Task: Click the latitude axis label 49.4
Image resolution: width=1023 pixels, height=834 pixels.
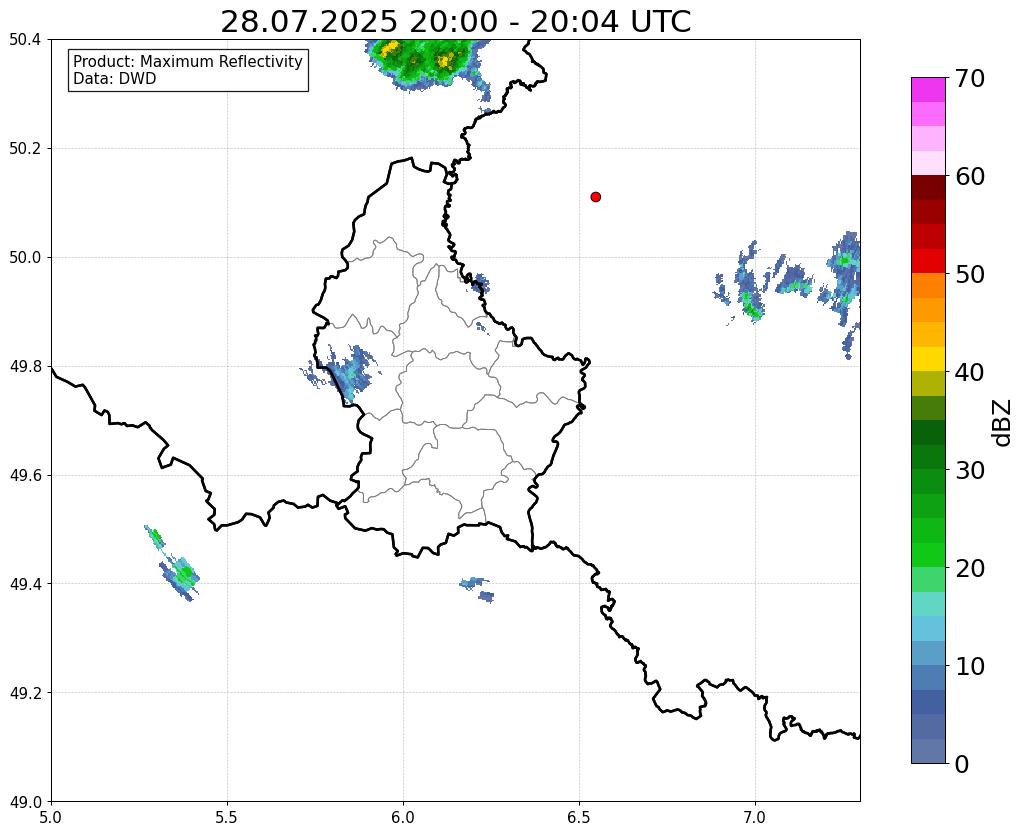Action: pos(25,584)
